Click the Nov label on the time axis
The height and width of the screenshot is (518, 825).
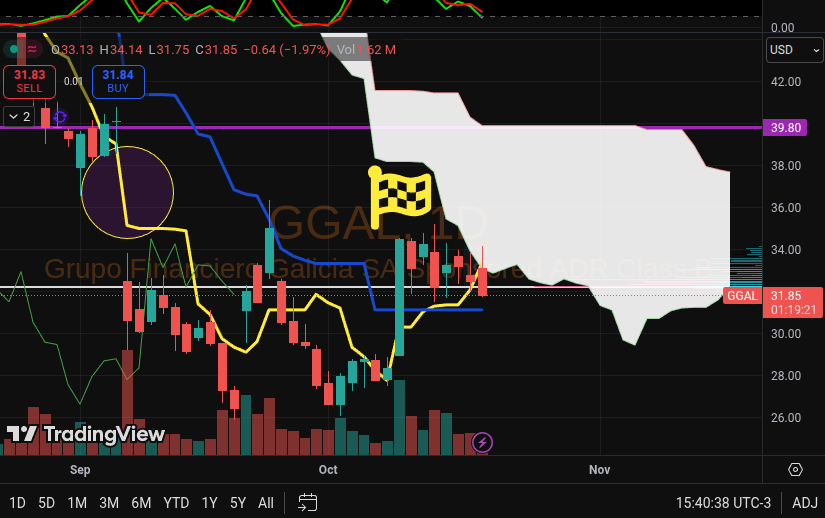point(599,470)
